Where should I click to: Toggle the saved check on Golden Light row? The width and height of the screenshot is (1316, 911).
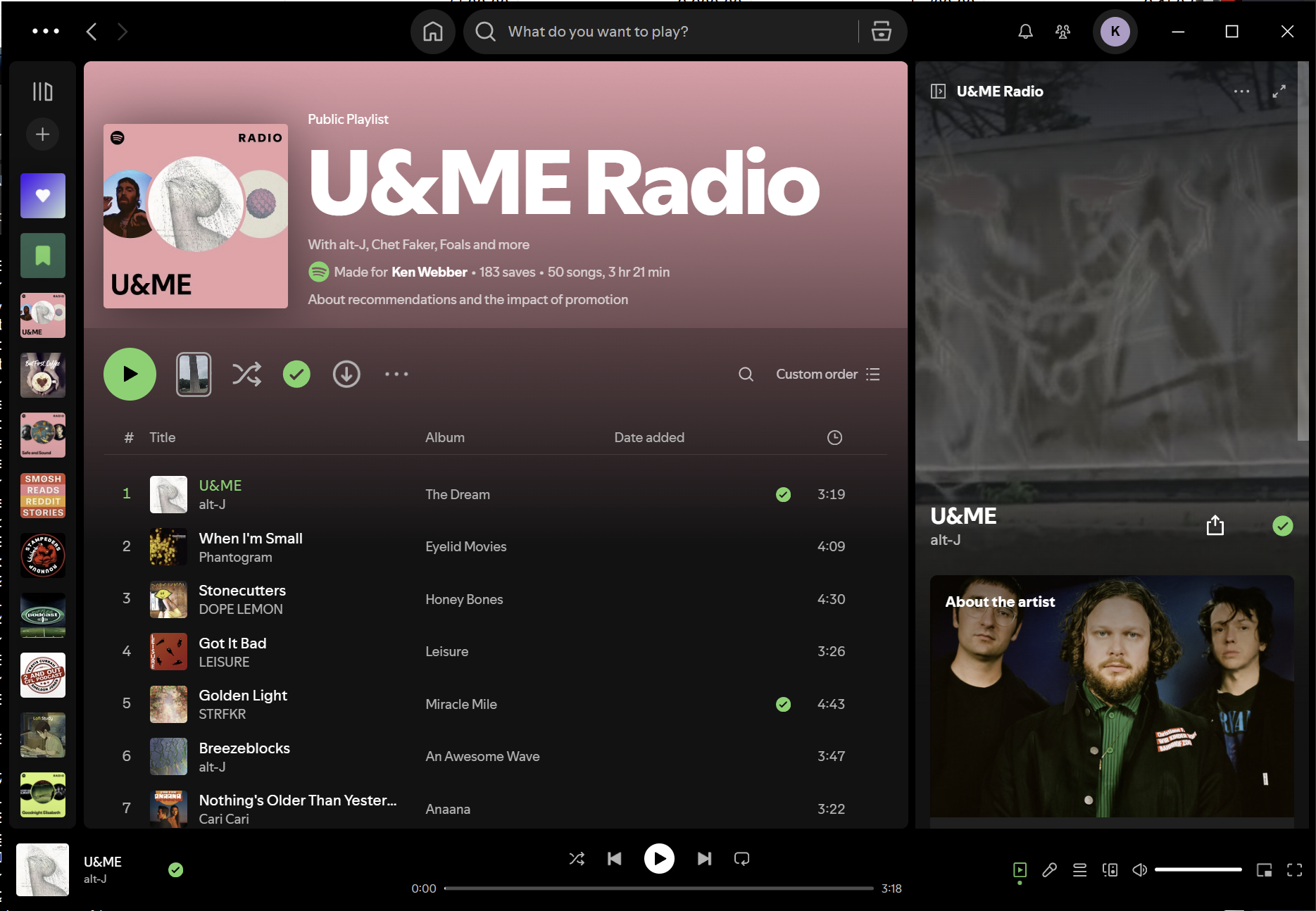pos(783,704)
